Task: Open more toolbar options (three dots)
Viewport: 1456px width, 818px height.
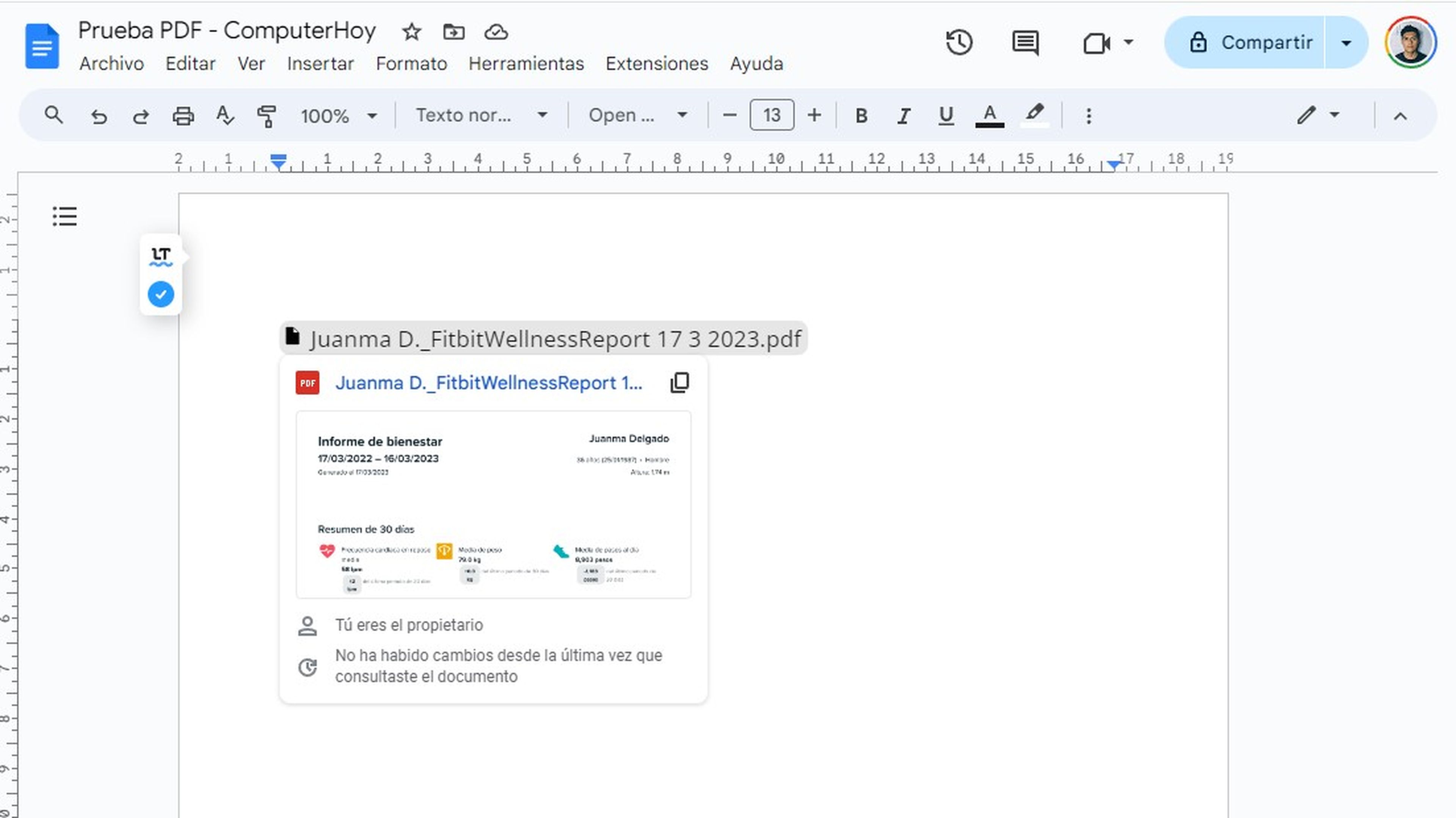Action: point(1089,116)
